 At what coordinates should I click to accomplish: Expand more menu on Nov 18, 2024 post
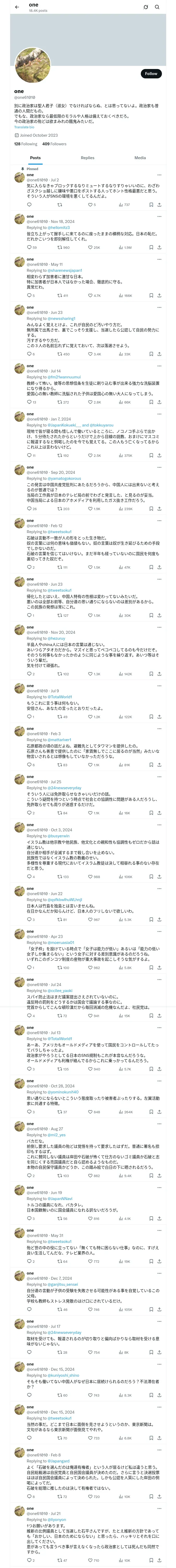tap(159, 217)
